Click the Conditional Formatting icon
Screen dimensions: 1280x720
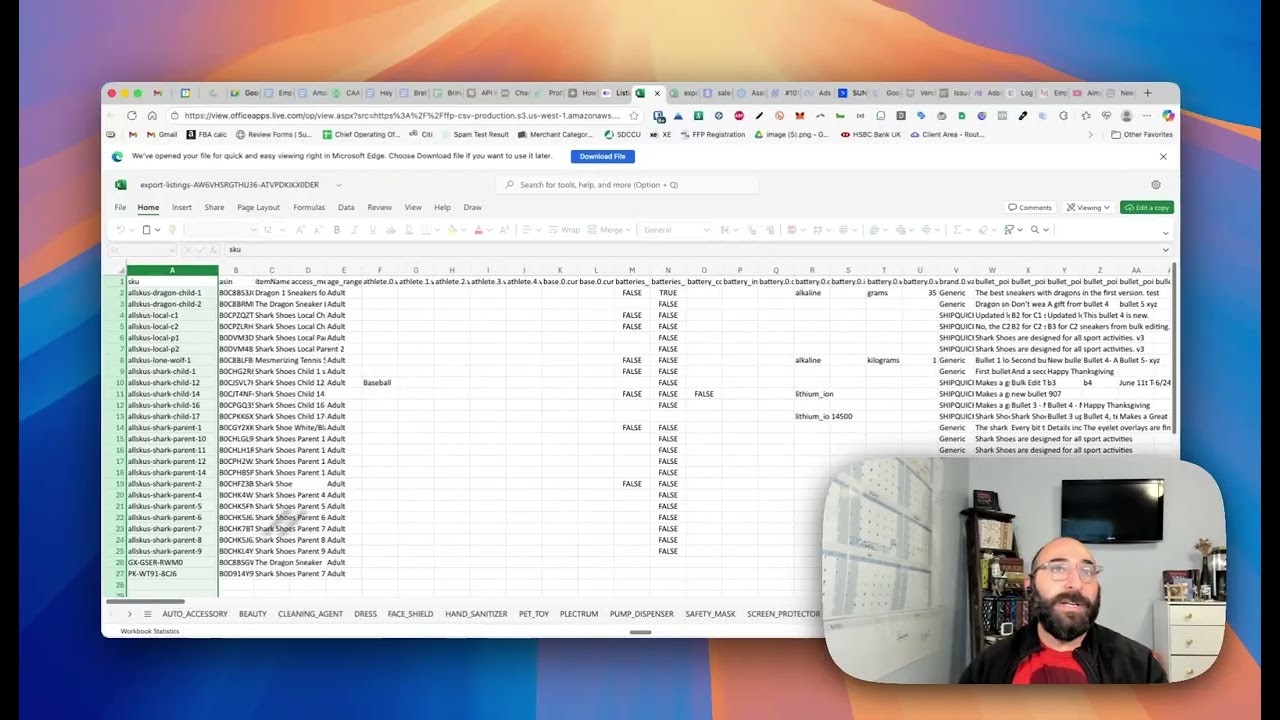point(792,230)
